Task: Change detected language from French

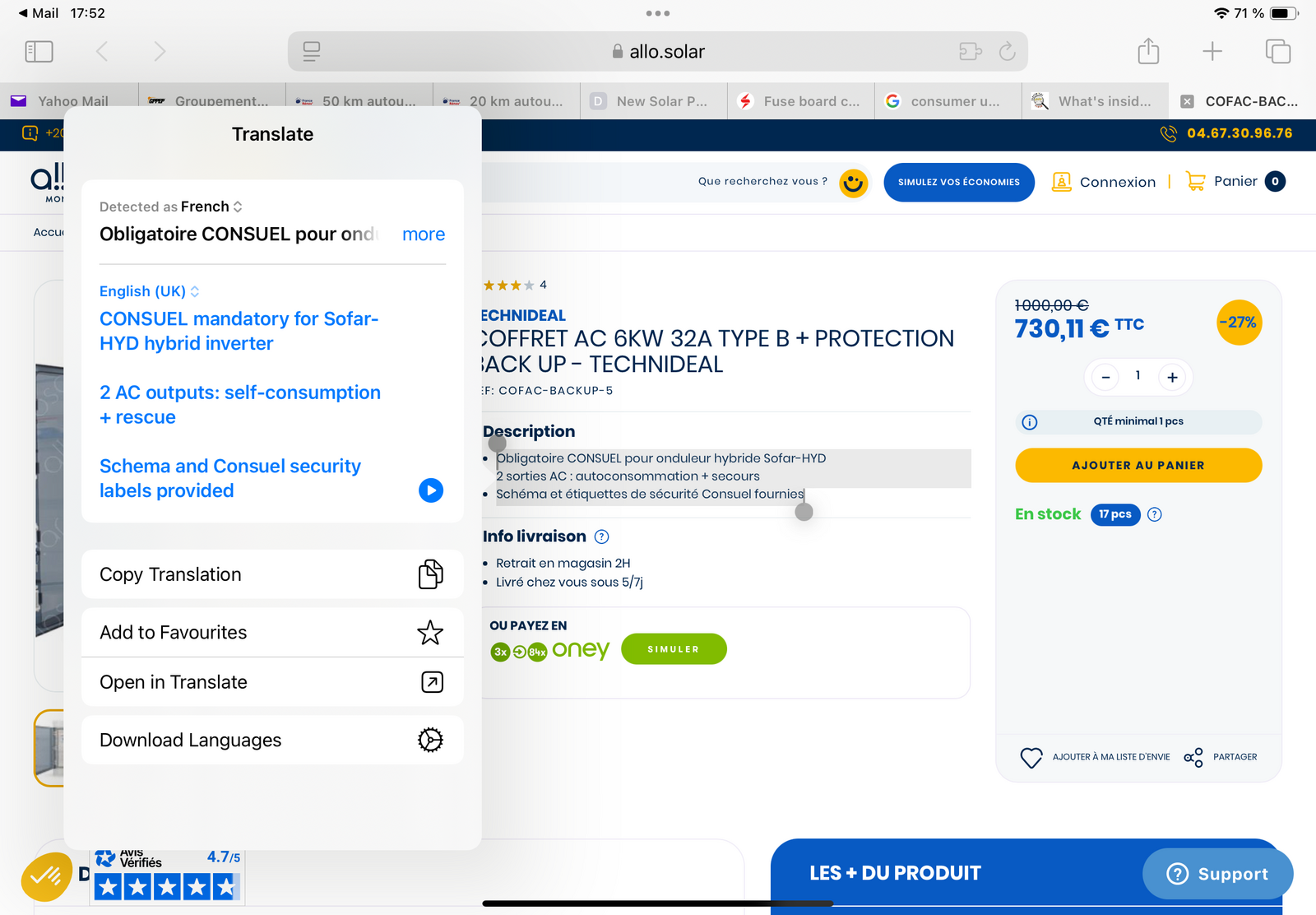Action: click(211, 207)
